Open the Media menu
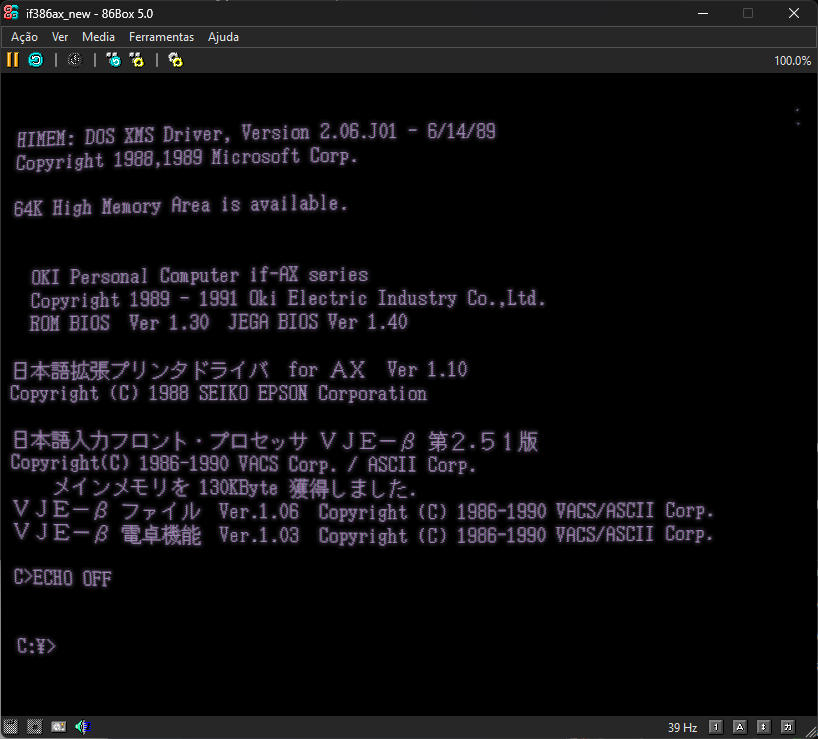The height and width of the screenshot is (739, 818). (99, 37)
